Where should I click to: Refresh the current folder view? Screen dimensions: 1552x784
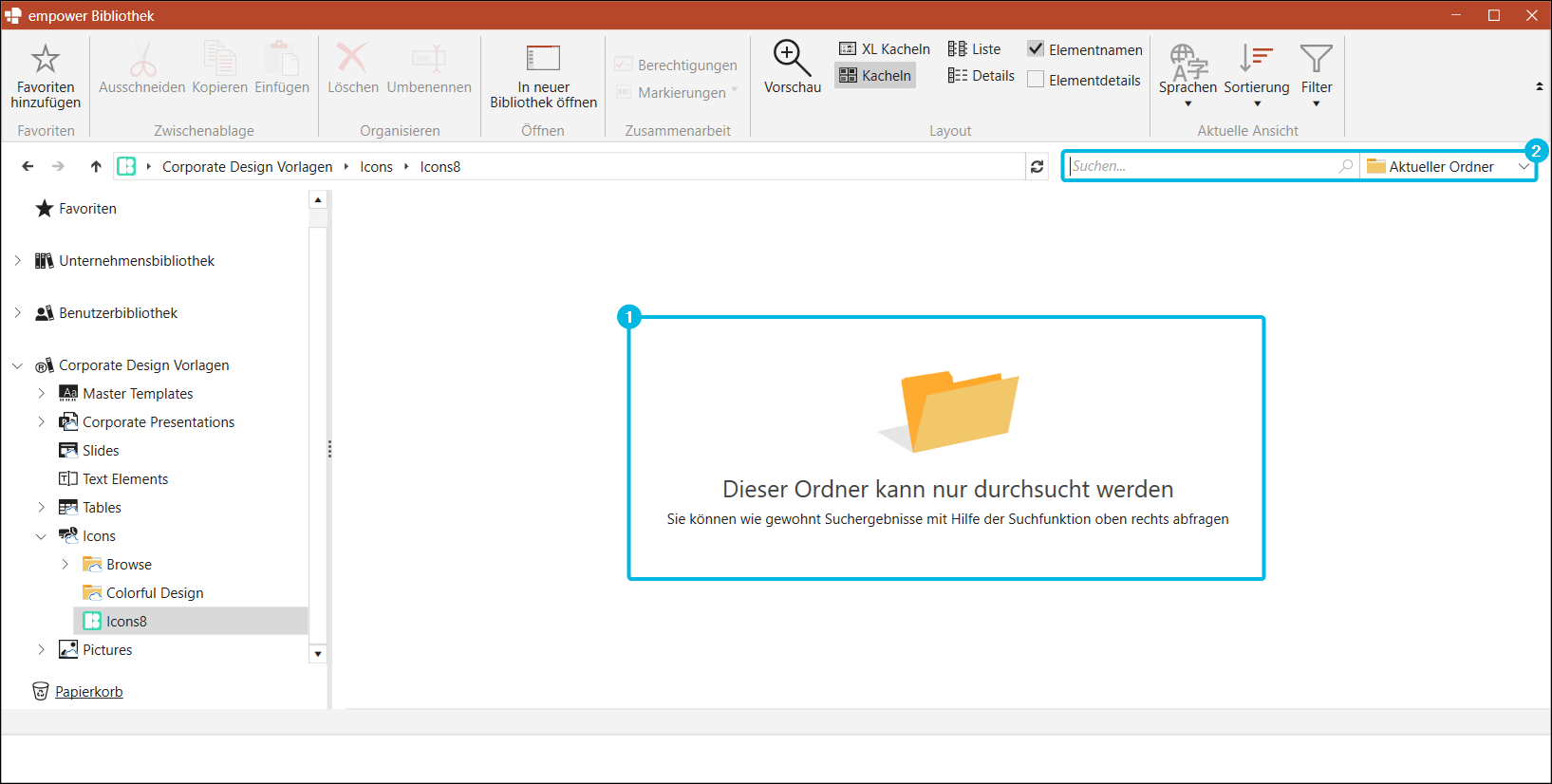[1037, 166]
